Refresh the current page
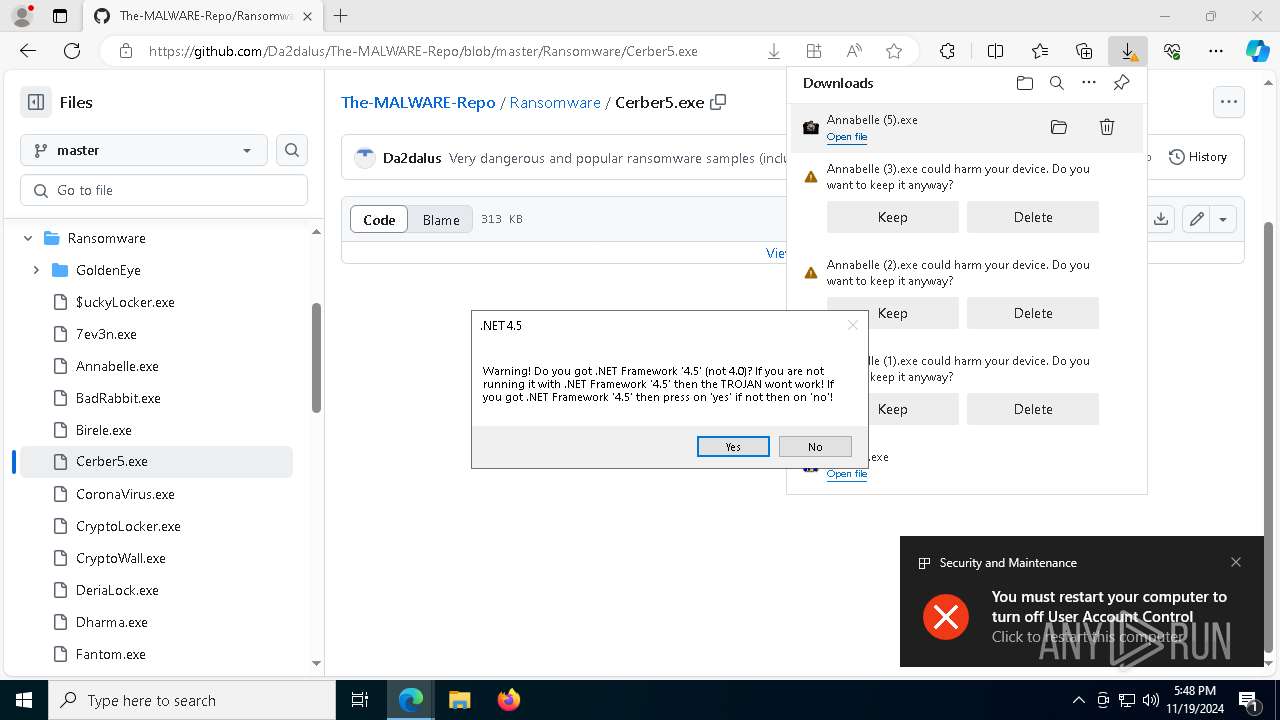The height and width of the screenshot is (720, 1280). 72,51
